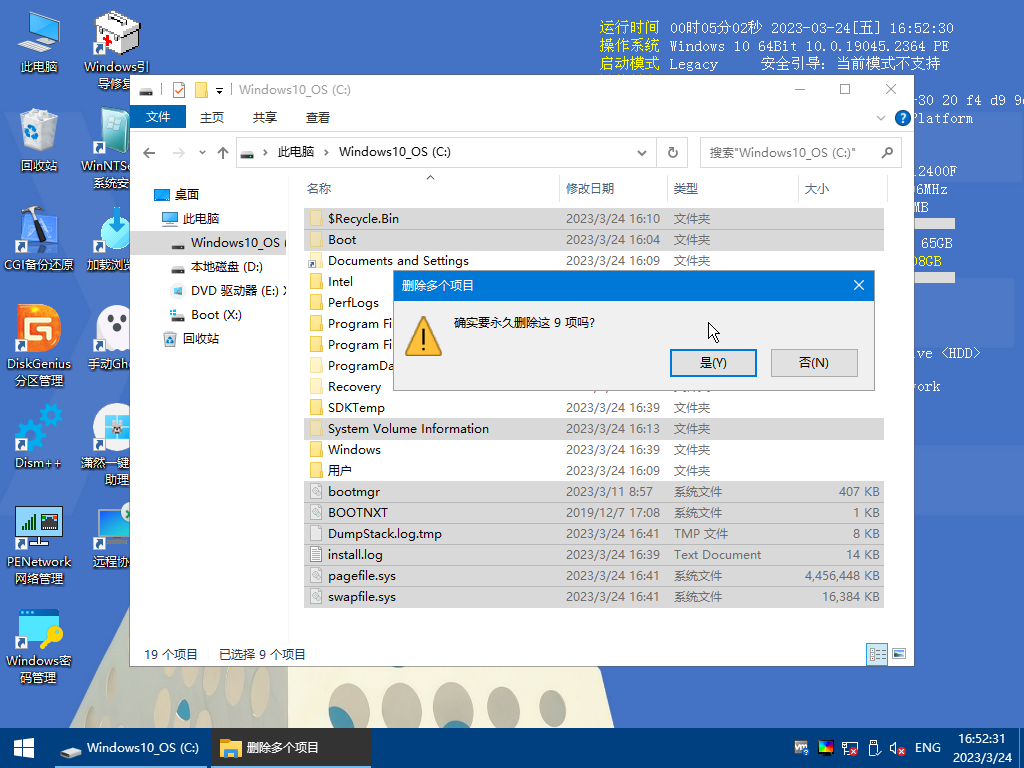
Task: Click the refresh button beside address bar
Action: (x=673, y=152)
